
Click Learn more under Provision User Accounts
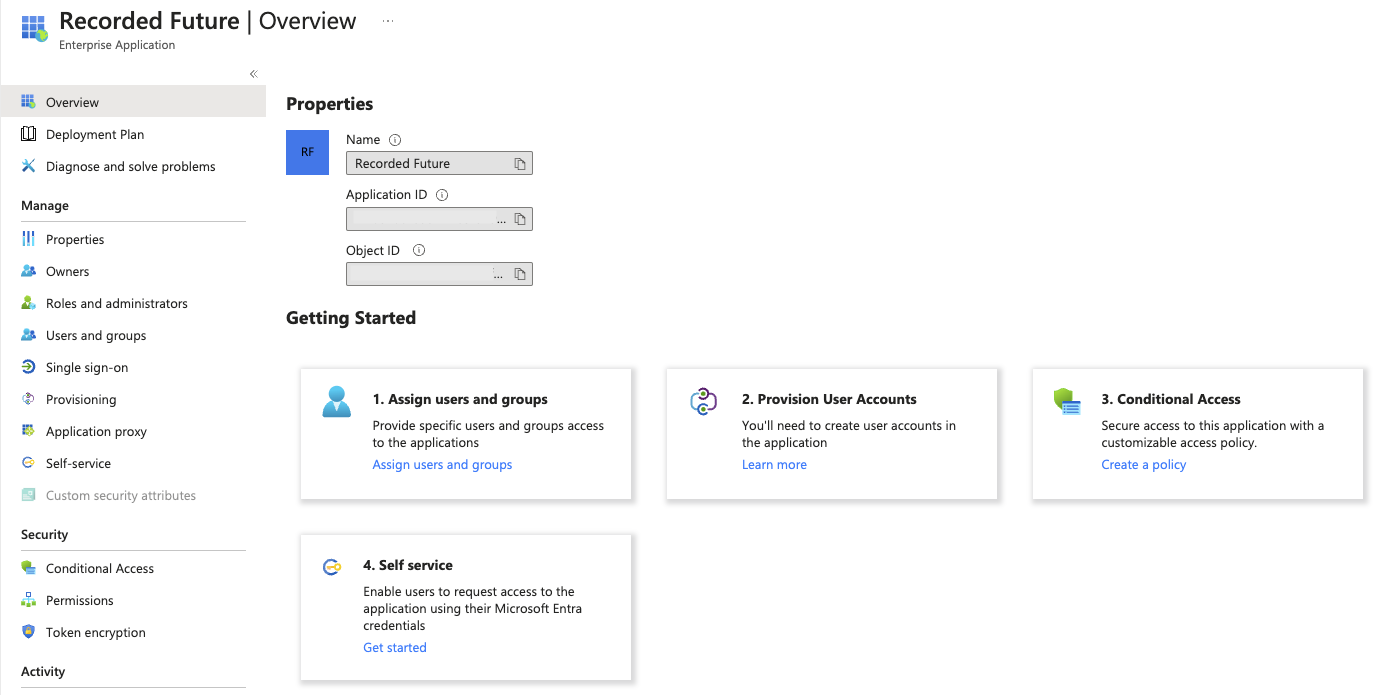(774, 464)
